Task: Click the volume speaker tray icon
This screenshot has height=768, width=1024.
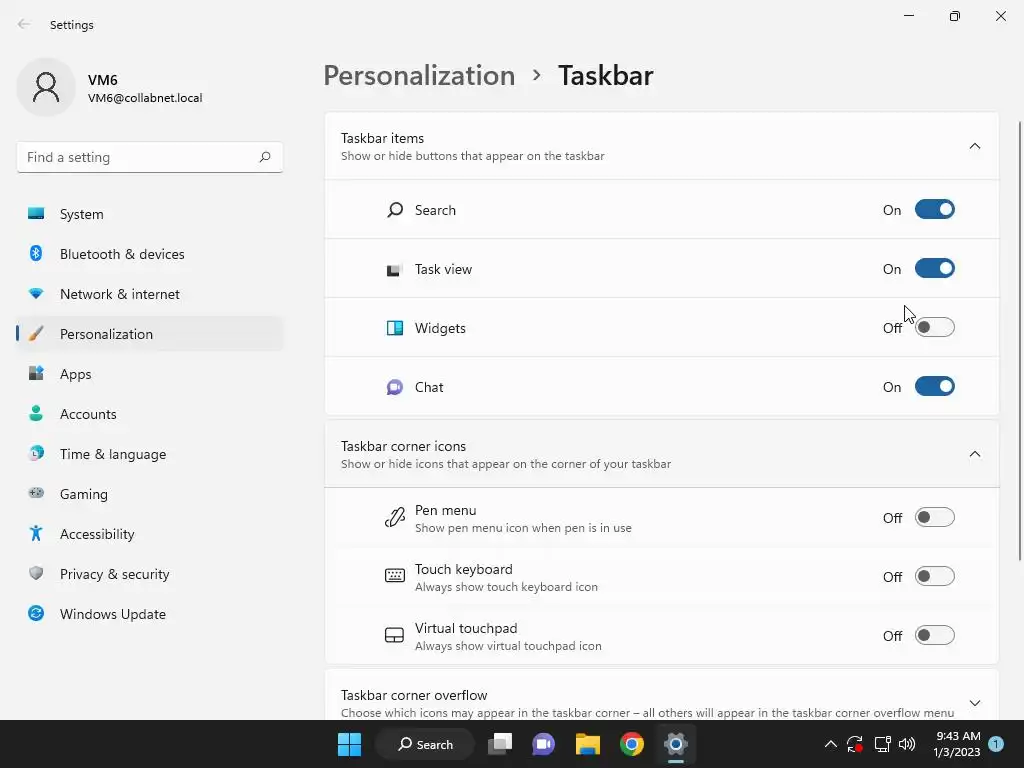Action: click(x=906, y=744)
